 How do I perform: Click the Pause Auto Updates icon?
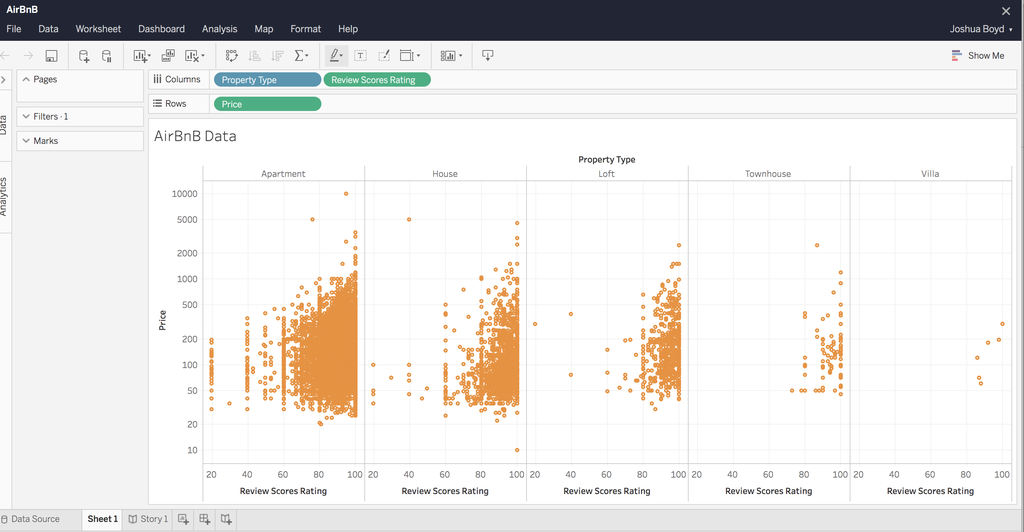107,56
